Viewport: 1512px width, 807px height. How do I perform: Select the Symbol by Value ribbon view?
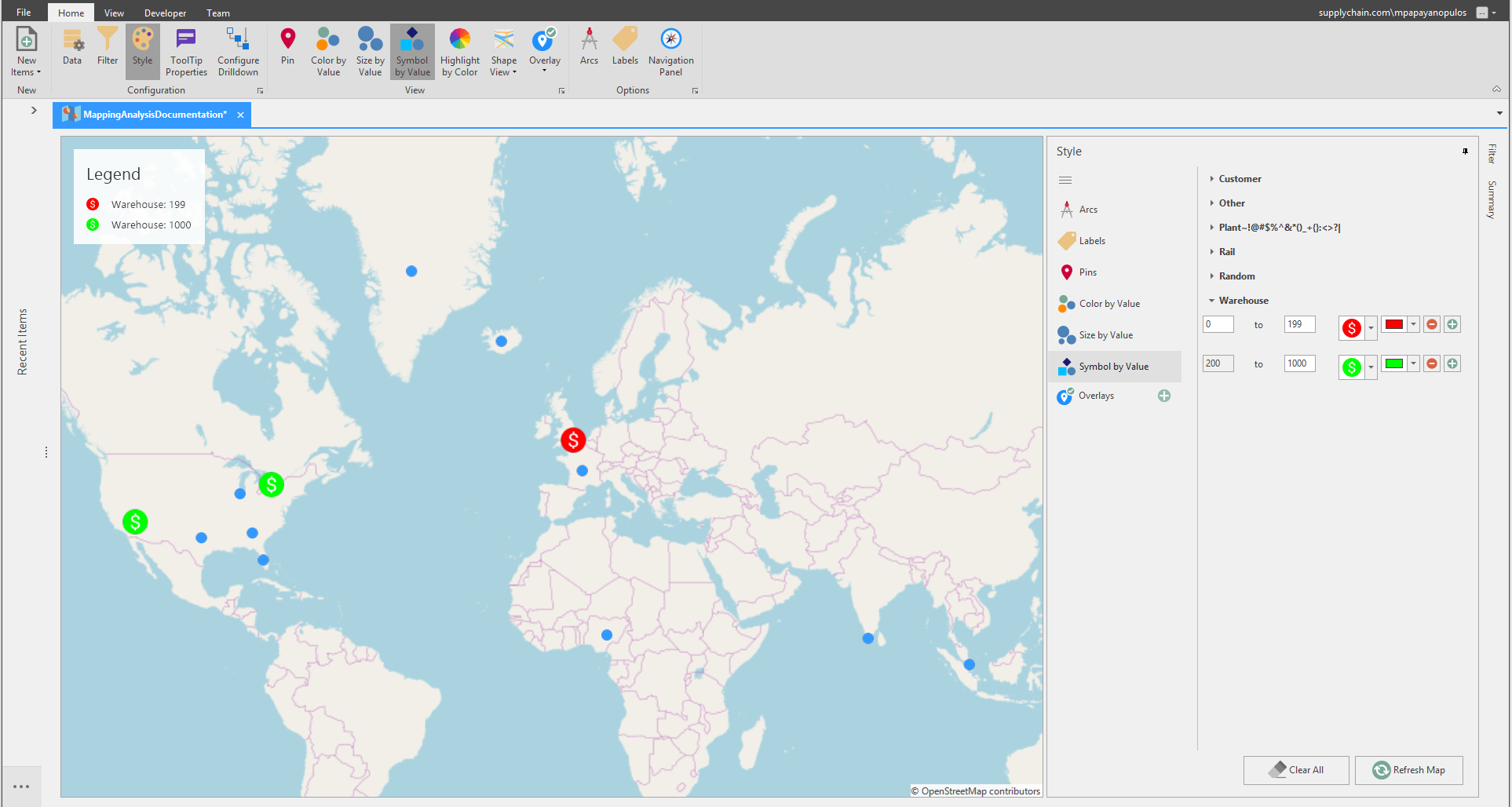412,52
